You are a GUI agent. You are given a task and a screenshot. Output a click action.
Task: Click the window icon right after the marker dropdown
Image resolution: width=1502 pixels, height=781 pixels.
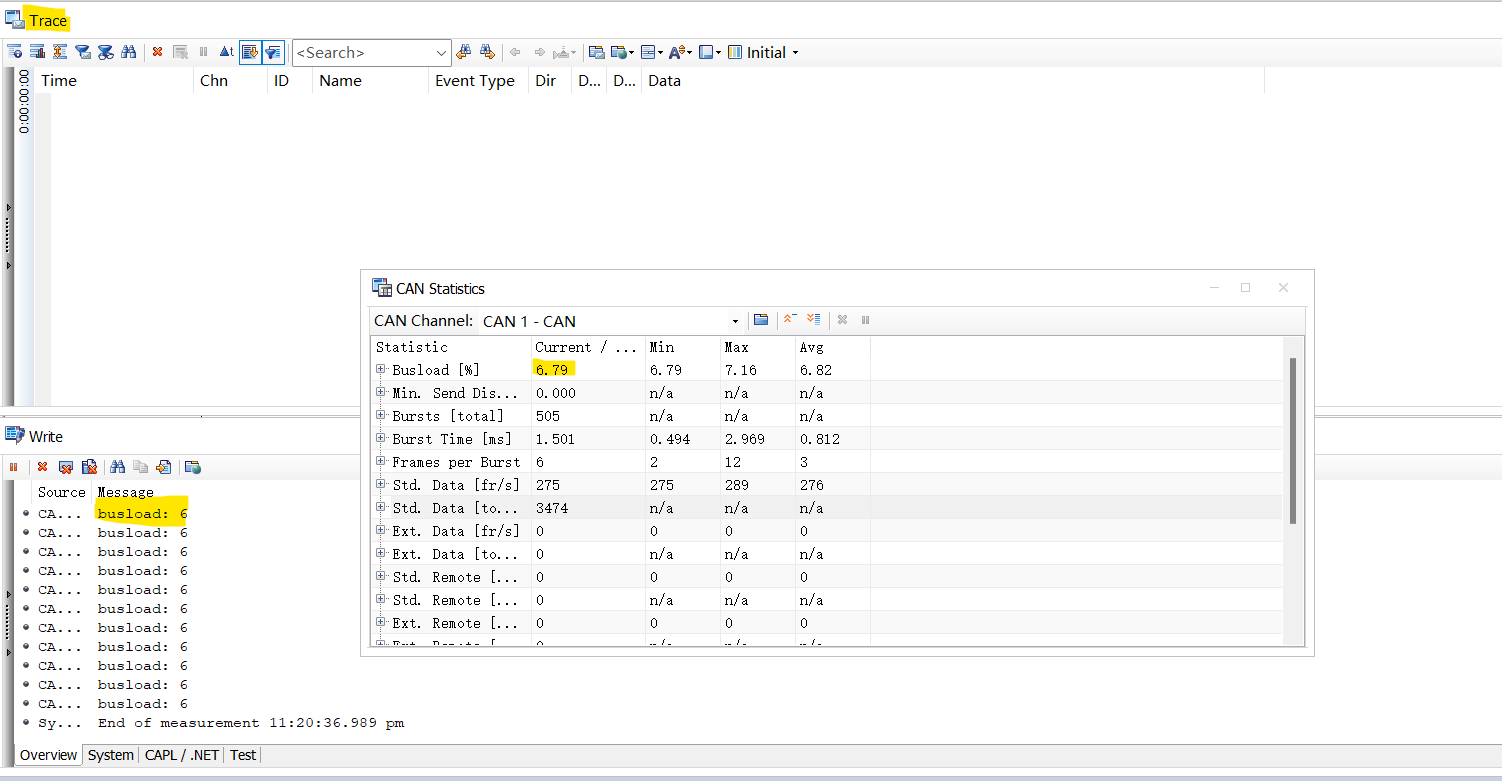(x=596, y=52)
